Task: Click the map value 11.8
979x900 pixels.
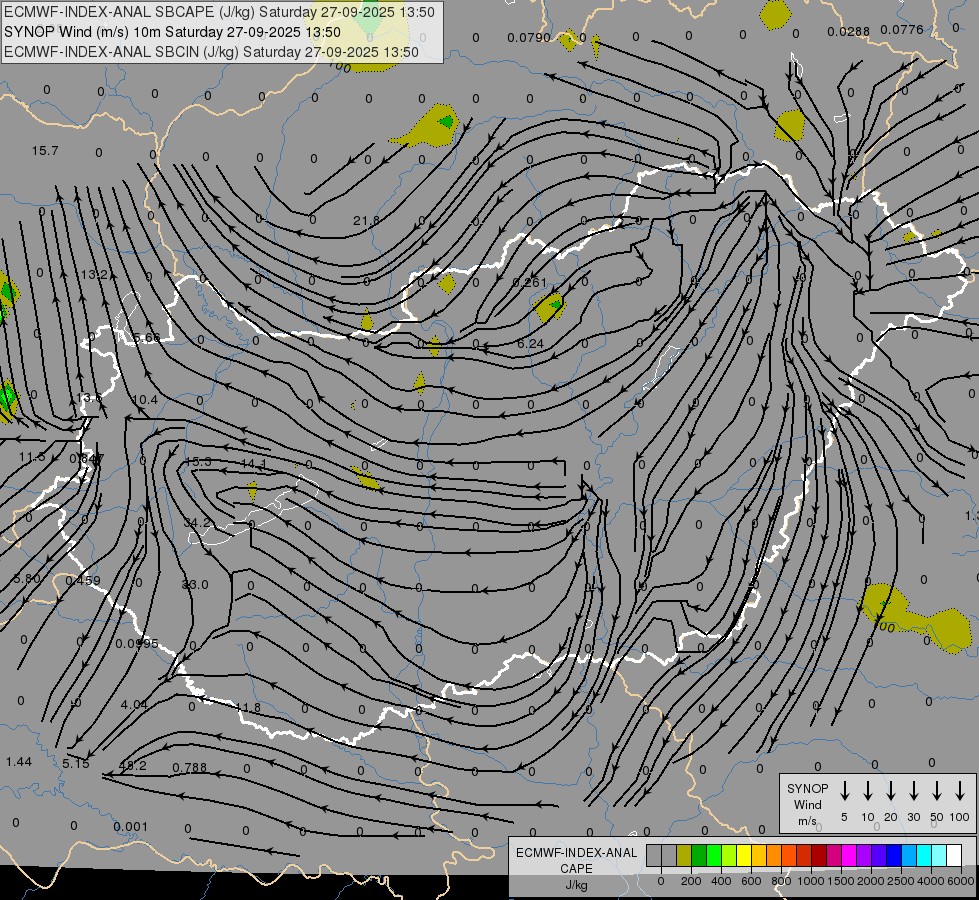Action: coord(248,707)
